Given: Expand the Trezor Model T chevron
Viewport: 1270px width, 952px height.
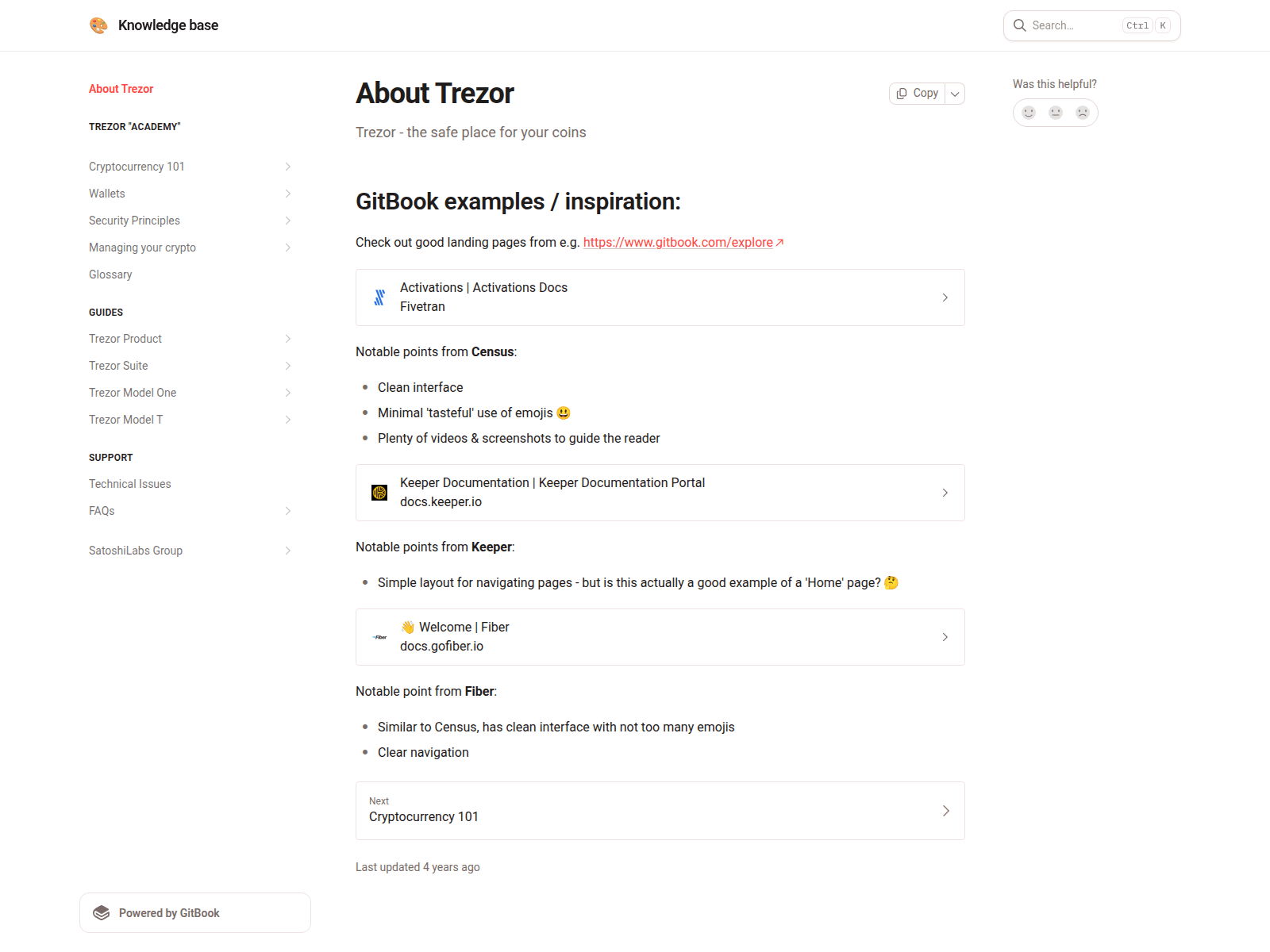Looking at the screenshot, I should click(x=288, y=420).
